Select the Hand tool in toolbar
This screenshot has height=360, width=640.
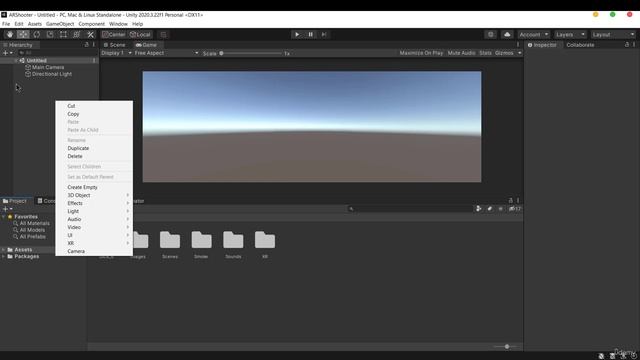click(10, 35)
